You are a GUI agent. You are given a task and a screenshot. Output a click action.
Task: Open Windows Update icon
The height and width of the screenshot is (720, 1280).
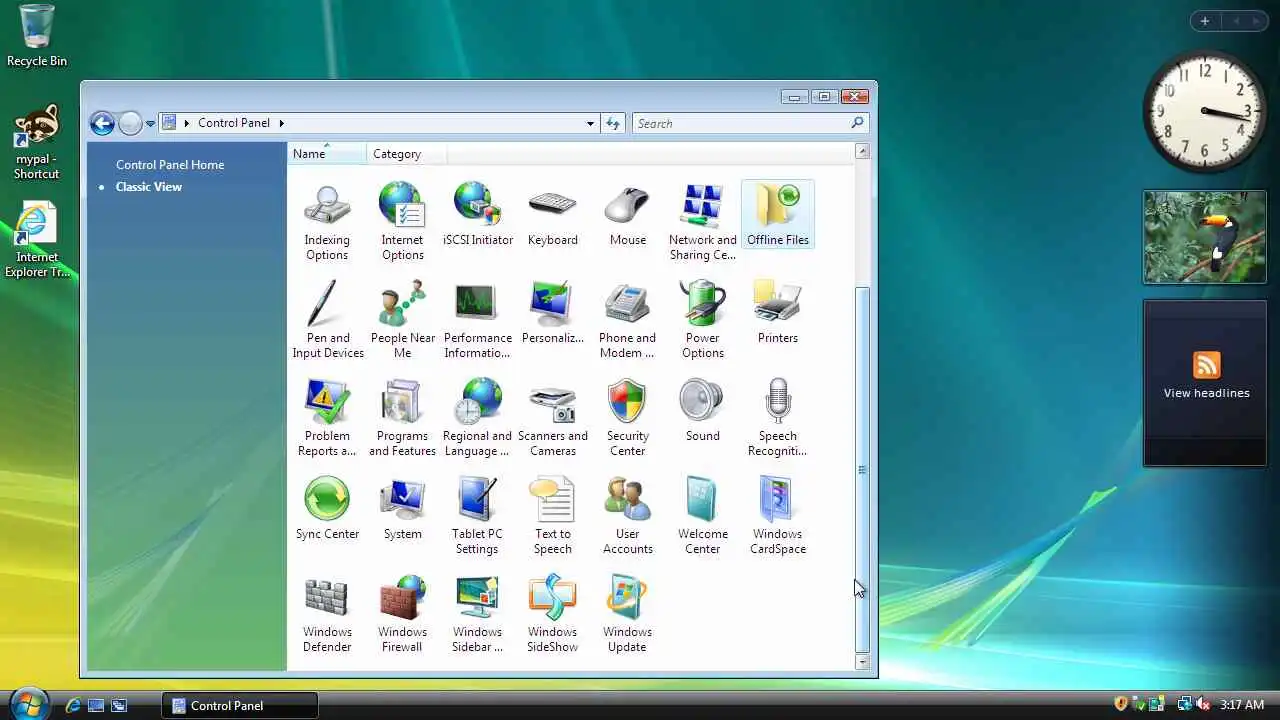tap(627, 614)
